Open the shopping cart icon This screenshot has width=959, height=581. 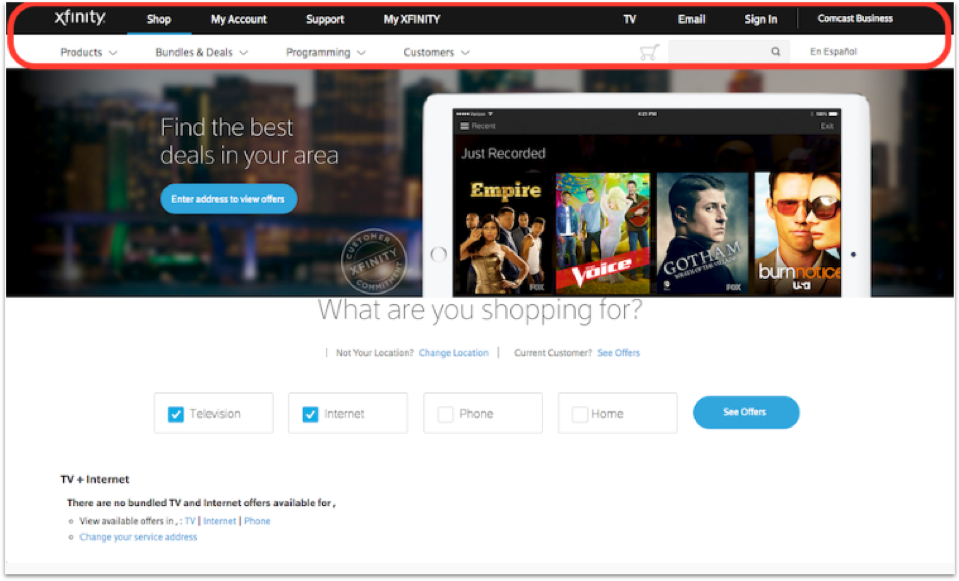point(649,52)
